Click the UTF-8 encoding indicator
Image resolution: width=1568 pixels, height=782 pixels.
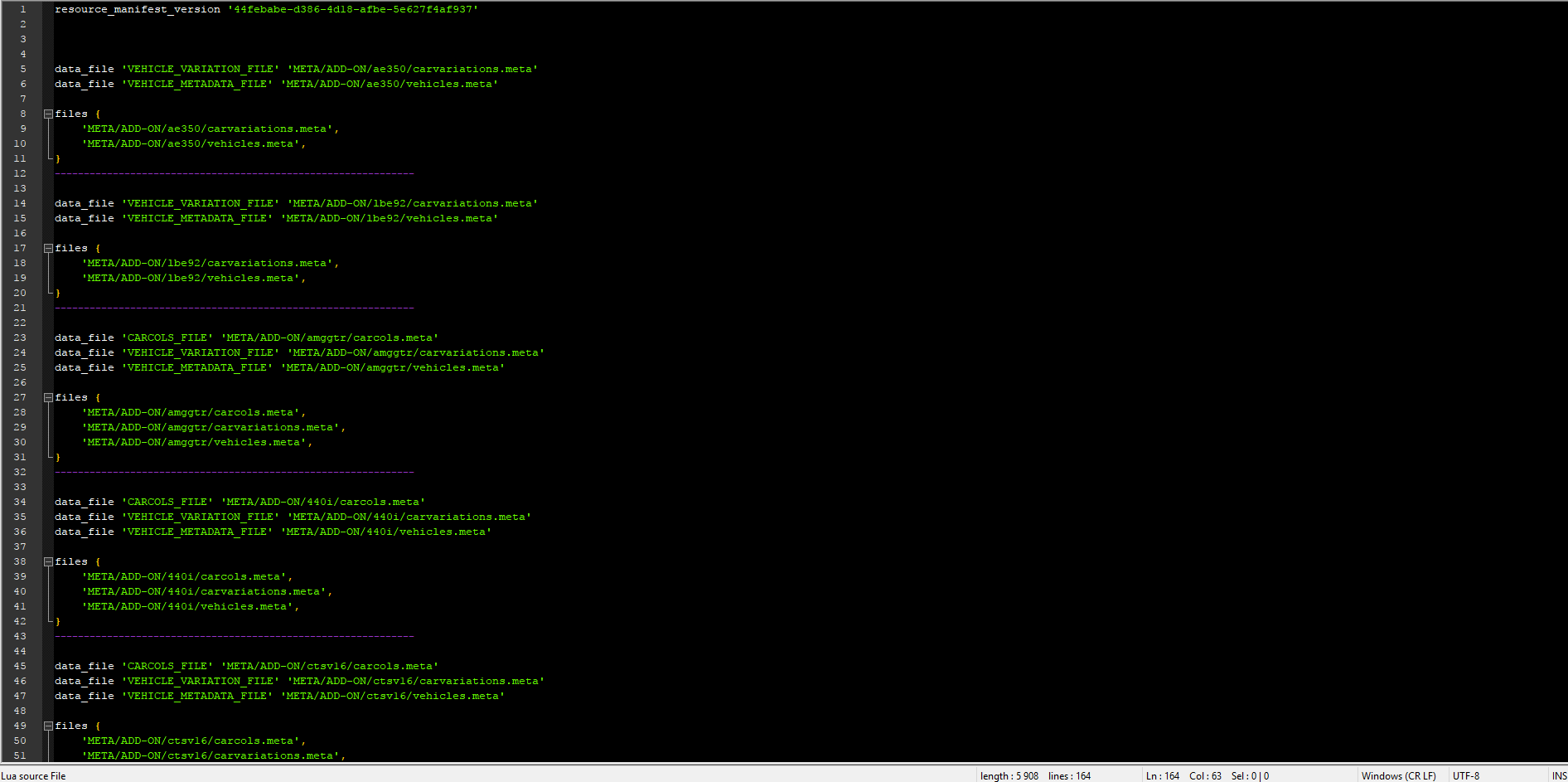[1465, 775]
